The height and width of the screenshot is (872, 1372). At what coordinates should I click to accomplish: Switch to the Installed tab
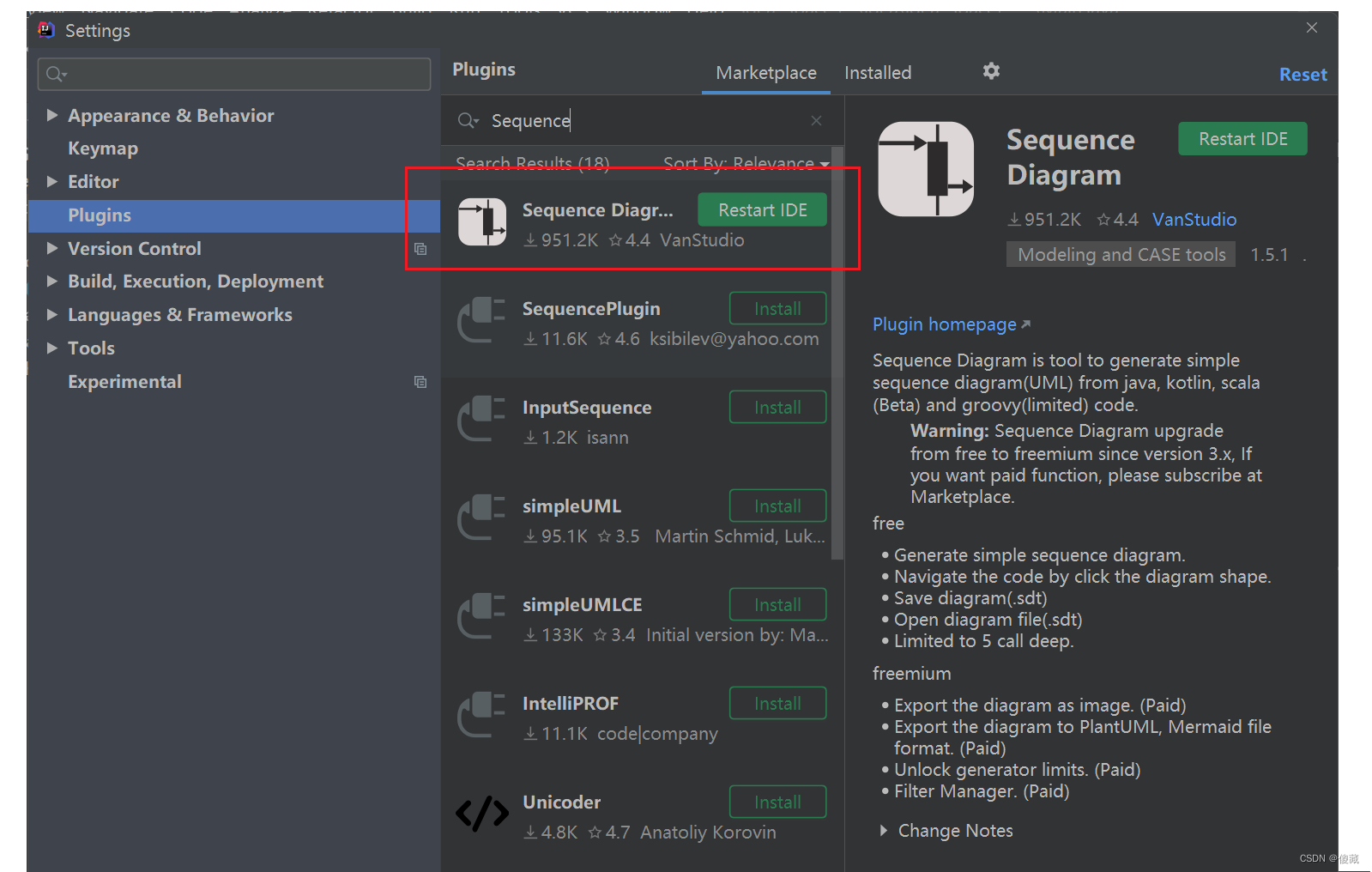pos(878,73)
